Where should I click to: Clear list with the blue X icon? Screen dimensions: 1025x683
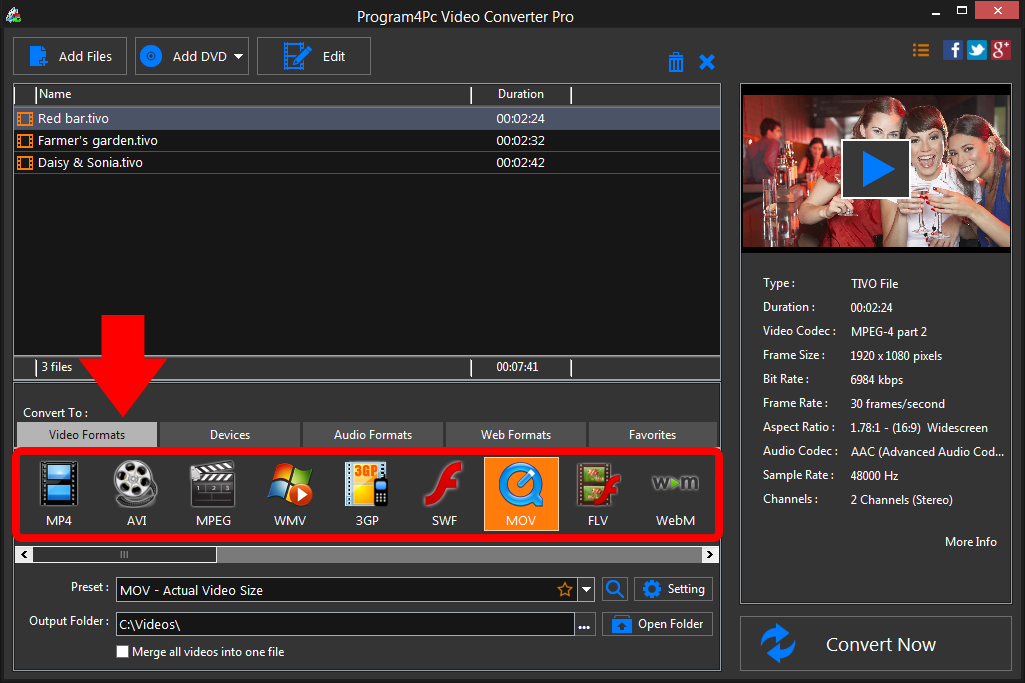(x=707, y=62)
